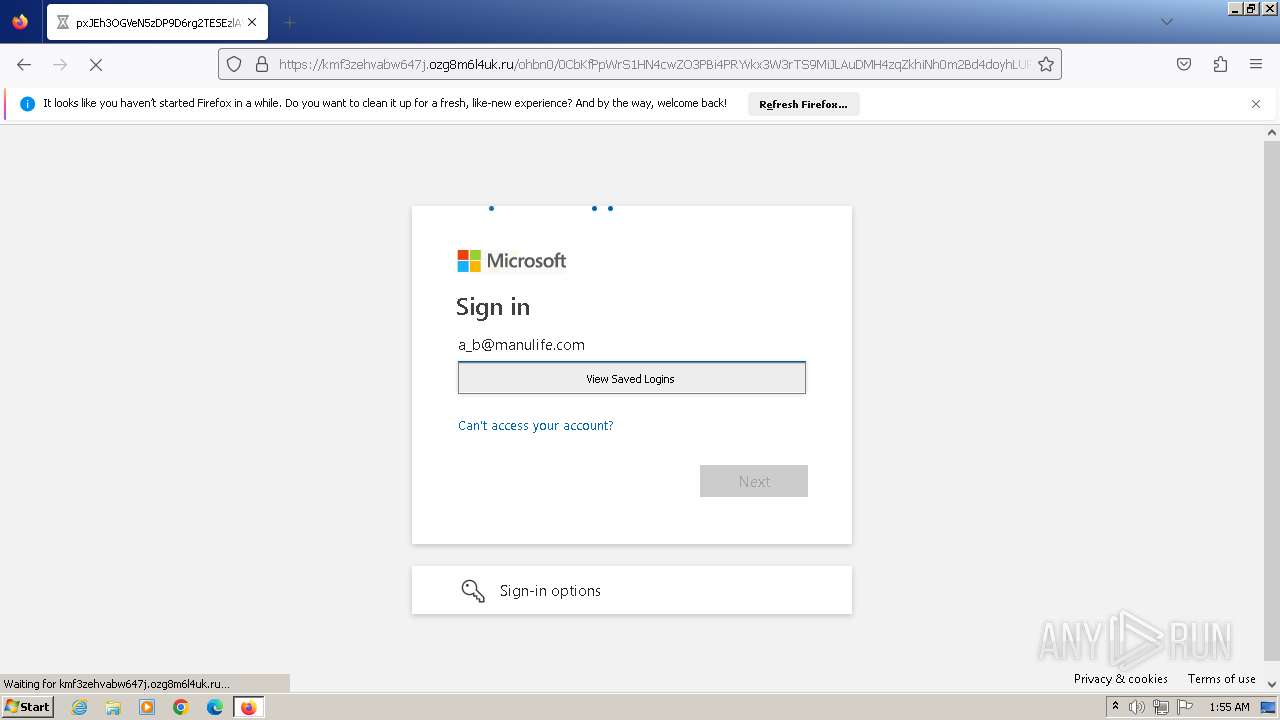1280x720 pixels.
Task: Click the info icon in notification bar
Action: click(x=28, y=104)
